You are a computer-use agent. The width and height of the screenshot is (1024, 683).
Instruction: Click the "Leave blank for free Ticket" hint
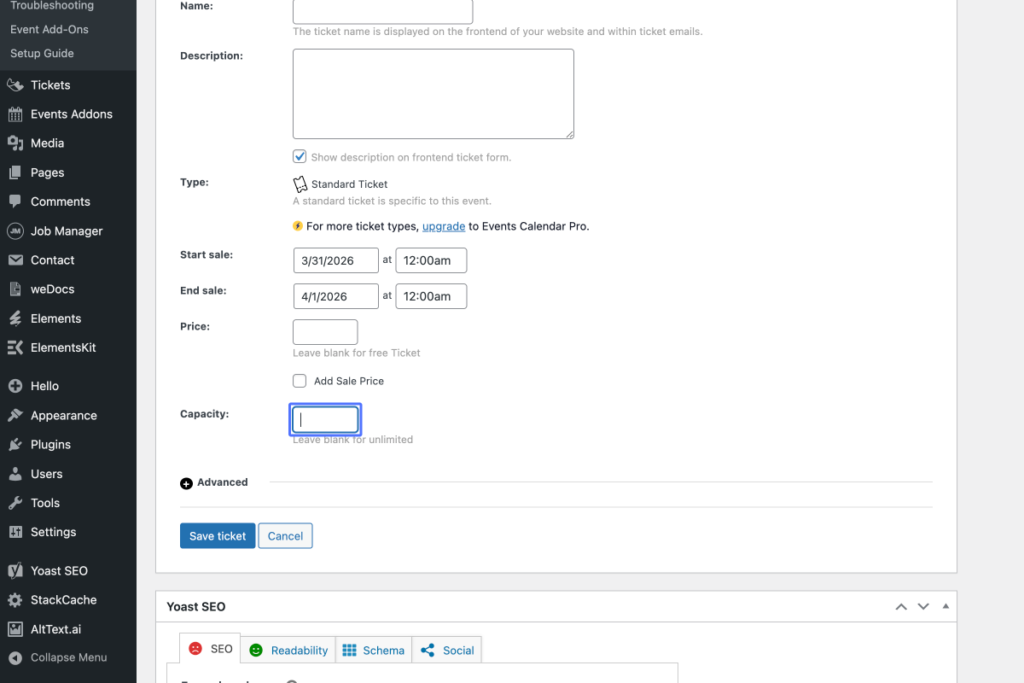pyautogui.click(x=357, y=353)
